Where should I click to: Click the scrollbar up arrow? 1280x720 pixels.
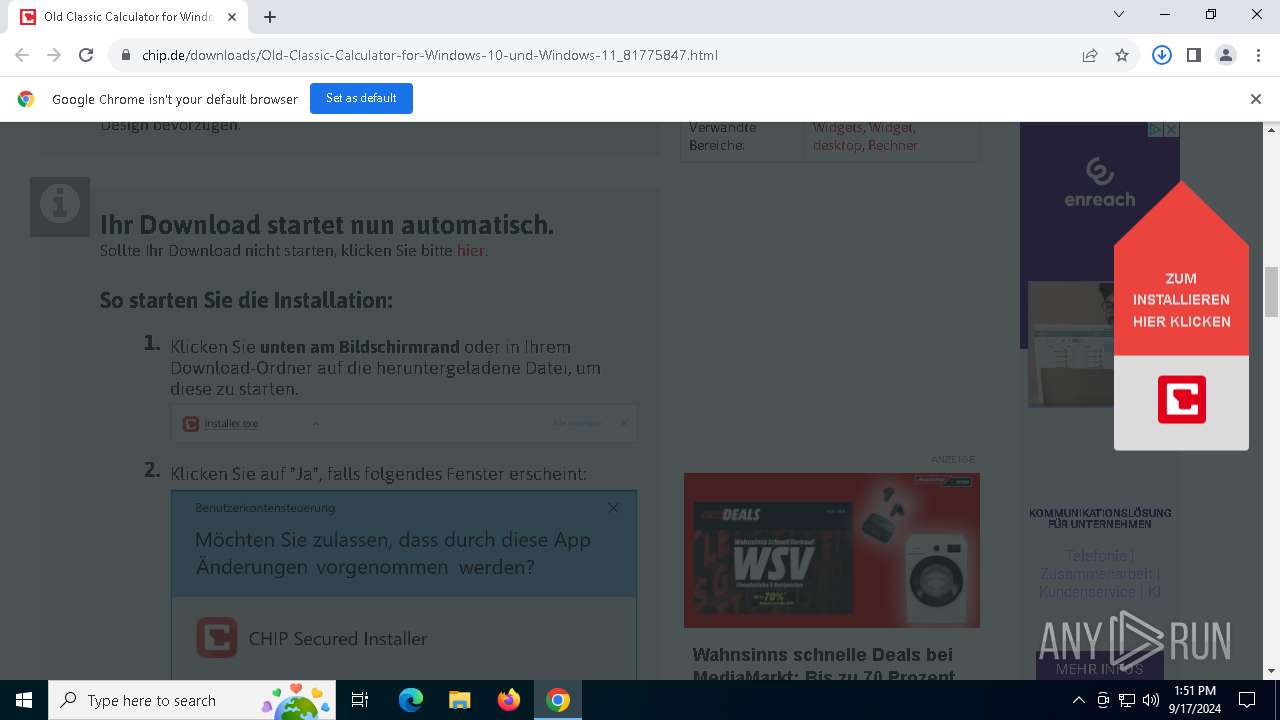point(1272,130)
